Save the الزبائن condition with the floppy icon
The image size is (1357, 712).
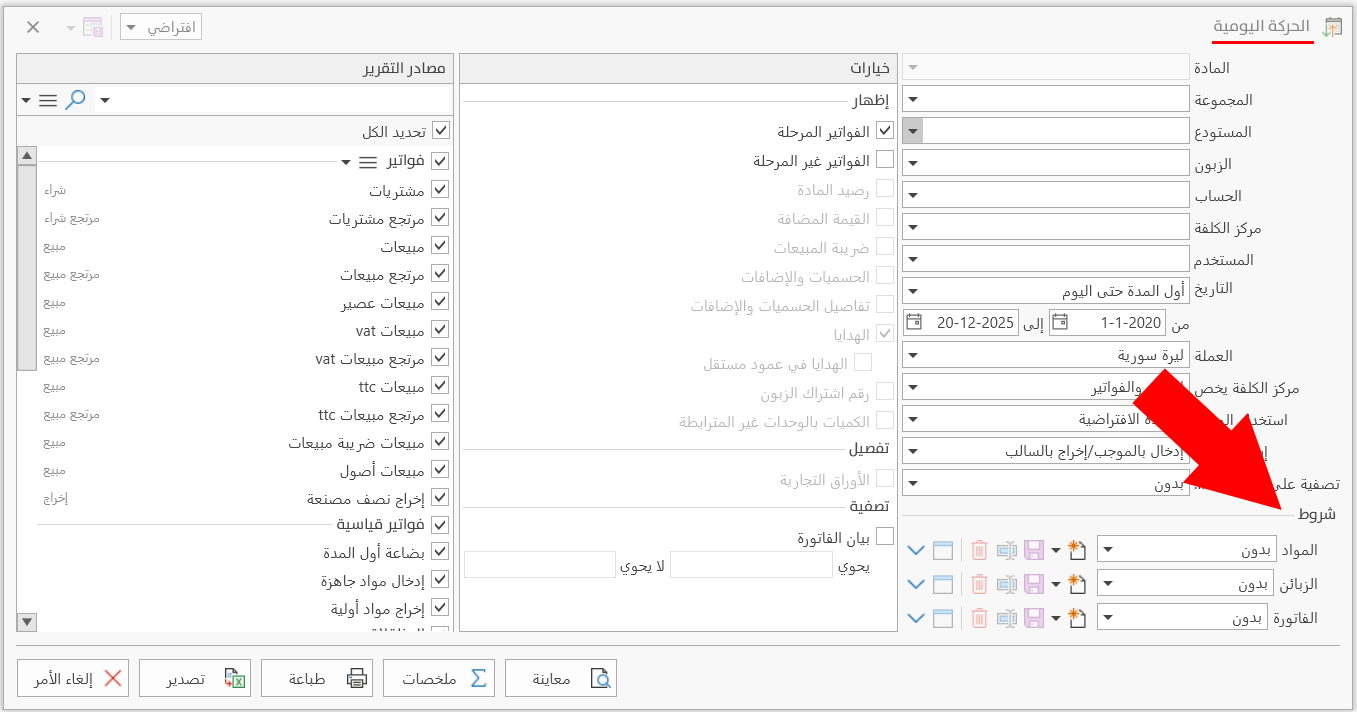pyautogui.click(x=1034, y=583)
